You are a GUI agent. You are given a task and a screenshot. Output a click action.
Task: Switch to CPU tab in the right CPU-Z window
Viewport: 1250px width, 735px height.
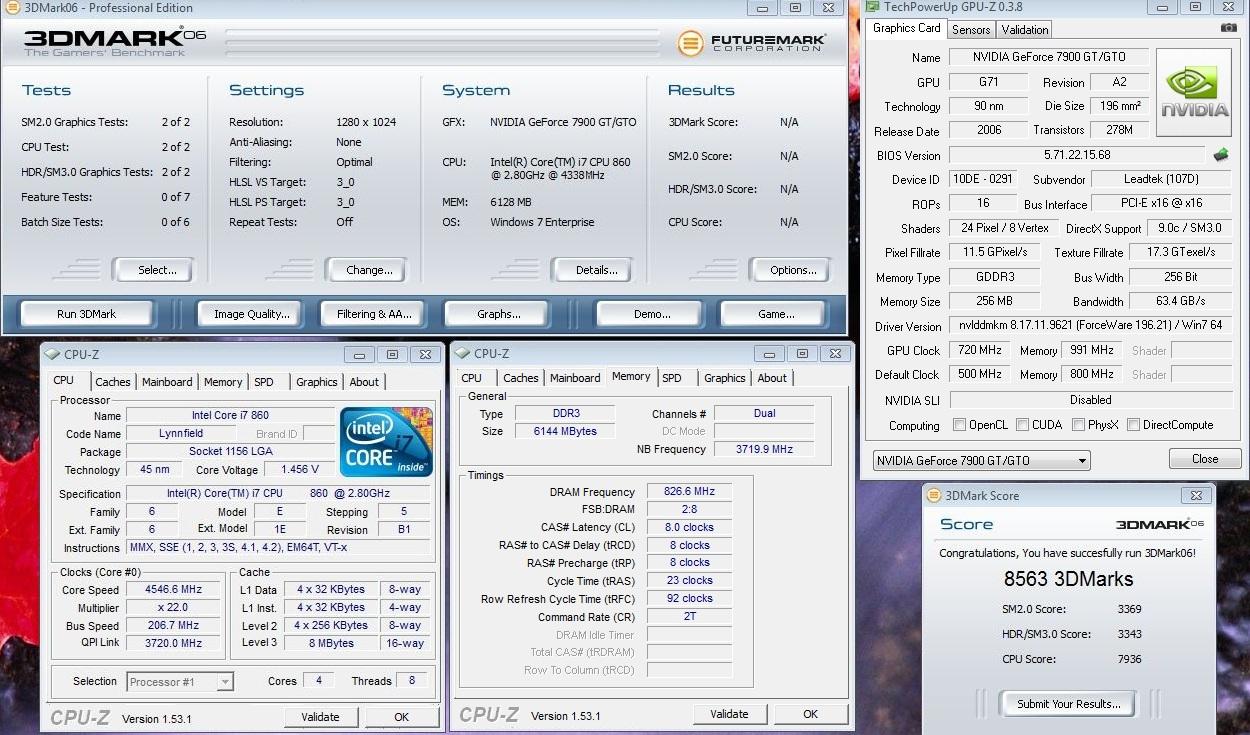click(472, 378)
